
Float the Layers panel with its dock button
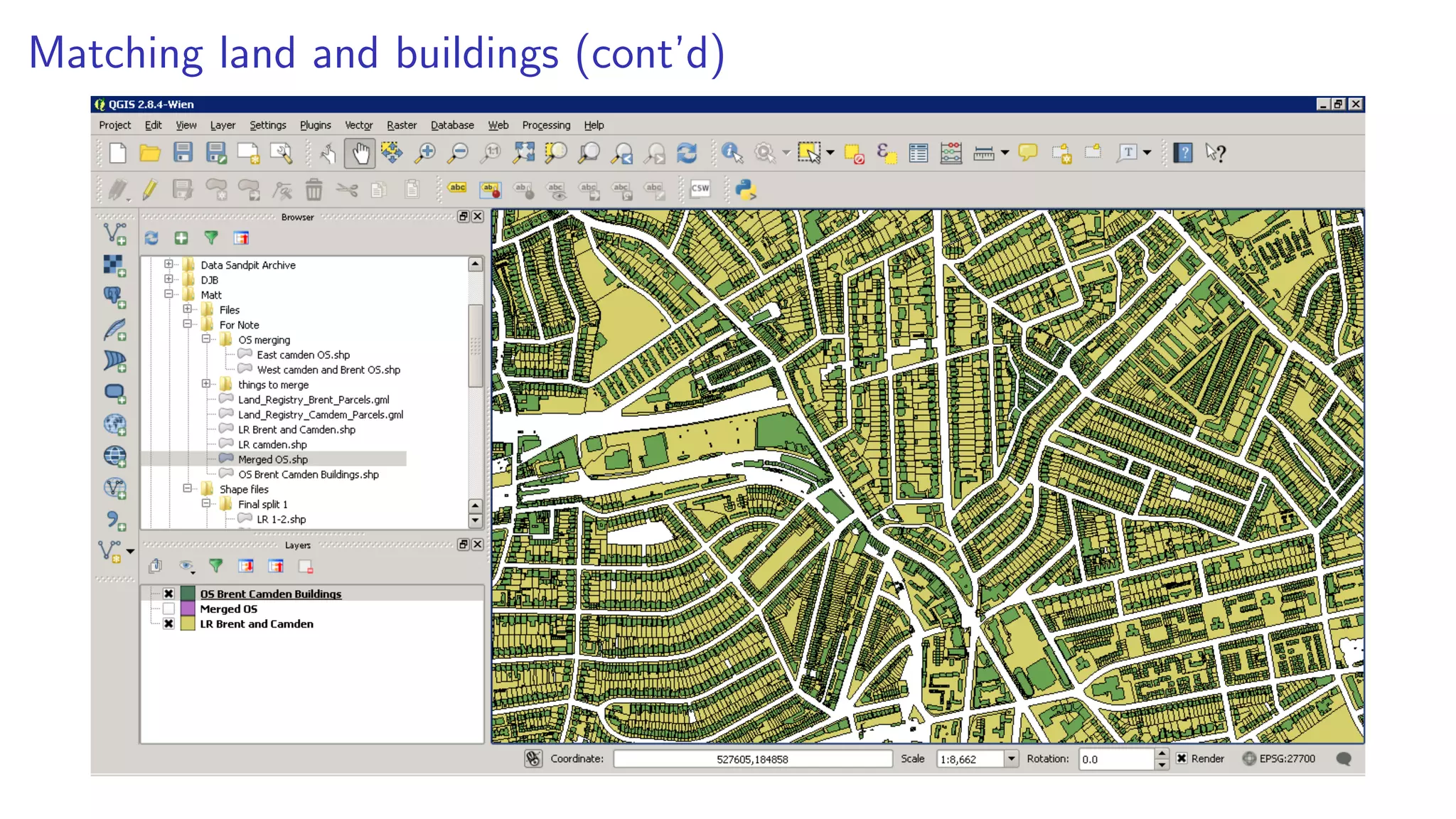(464, 545)
